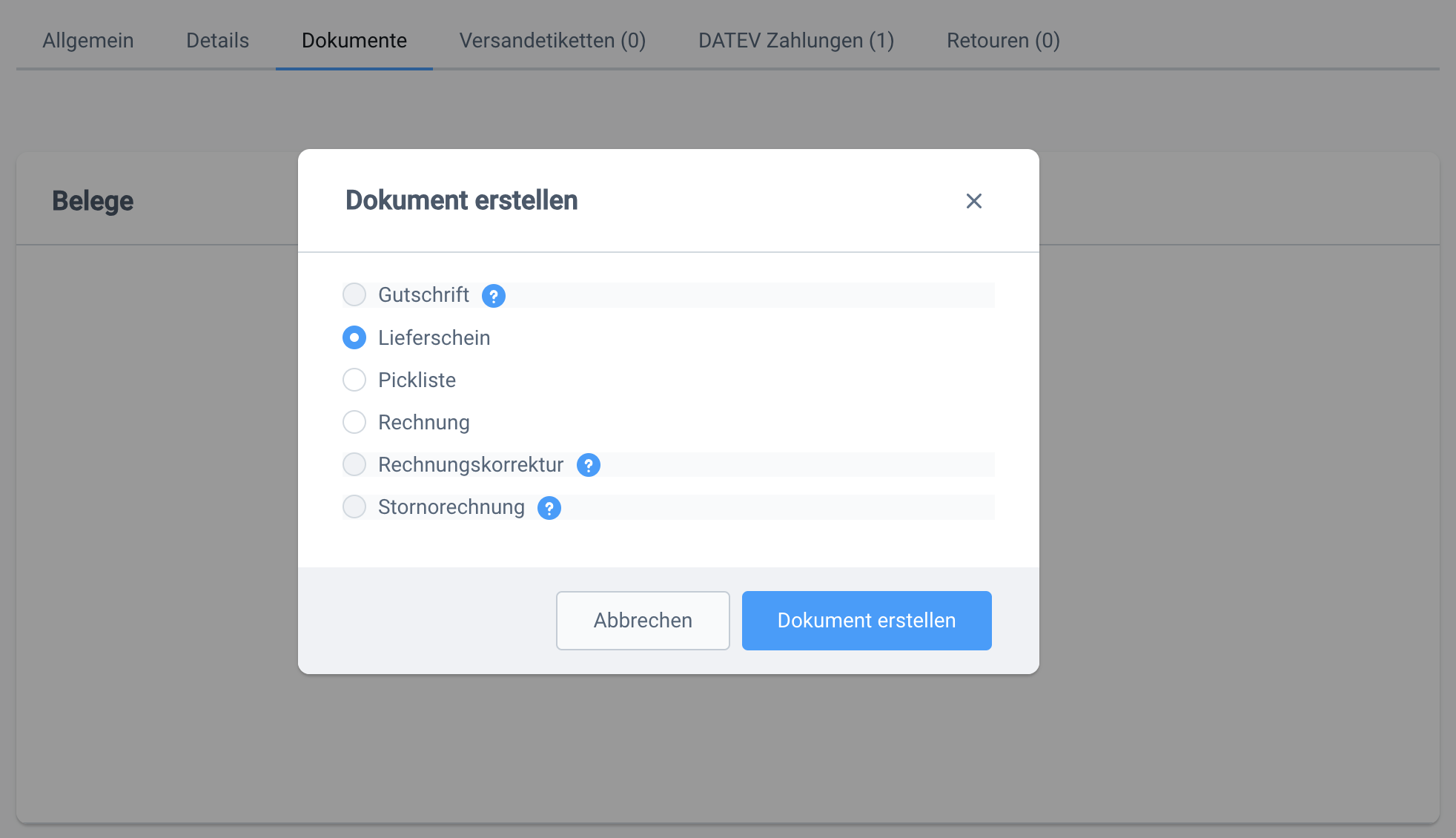Select Rechnung as document type
The height and width of the screenshot is (838, 1456).
(354, 422)
